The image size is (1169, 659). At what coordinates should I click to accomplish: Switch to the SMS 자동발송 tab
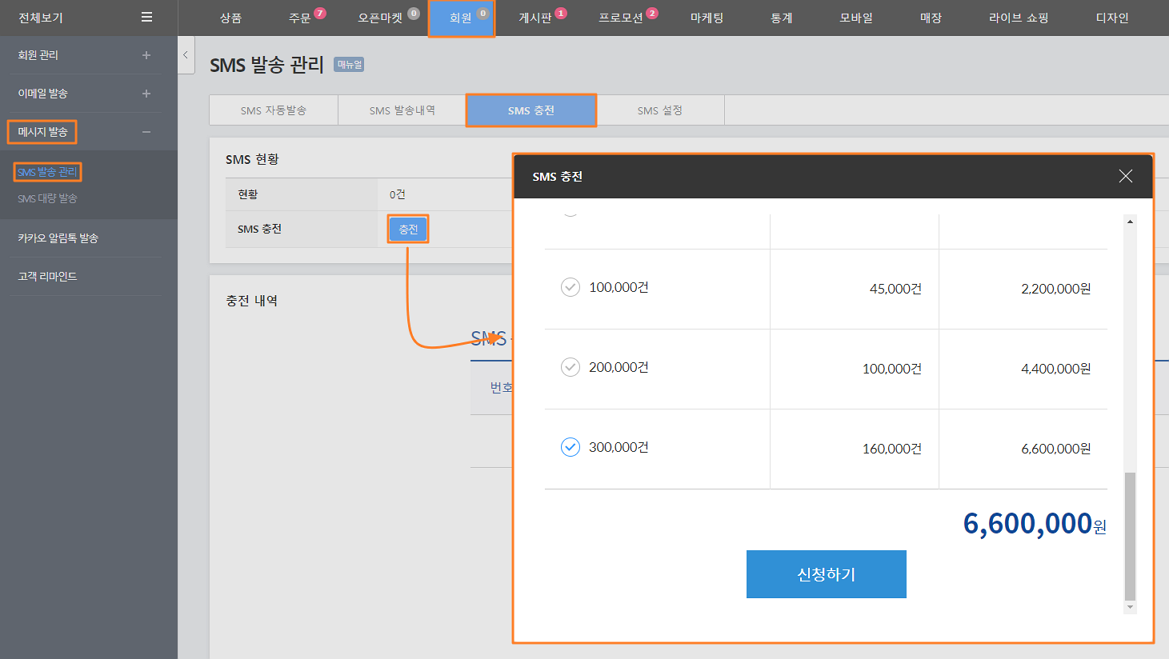pyautogui.click(x=274, y=110)
